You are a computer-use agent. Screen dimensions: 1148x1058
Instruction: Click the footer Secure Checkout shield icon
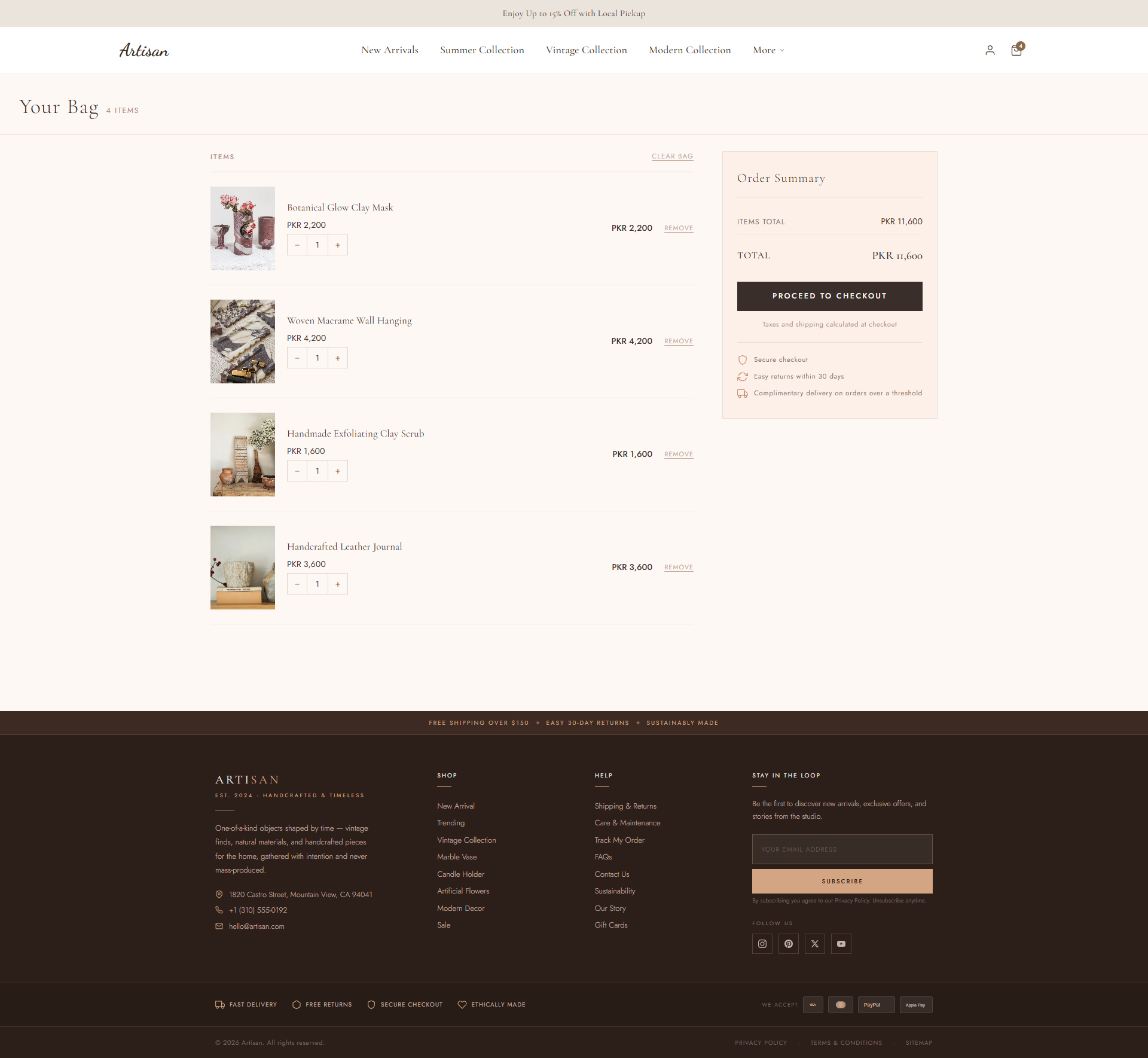tap(371, 1005)
